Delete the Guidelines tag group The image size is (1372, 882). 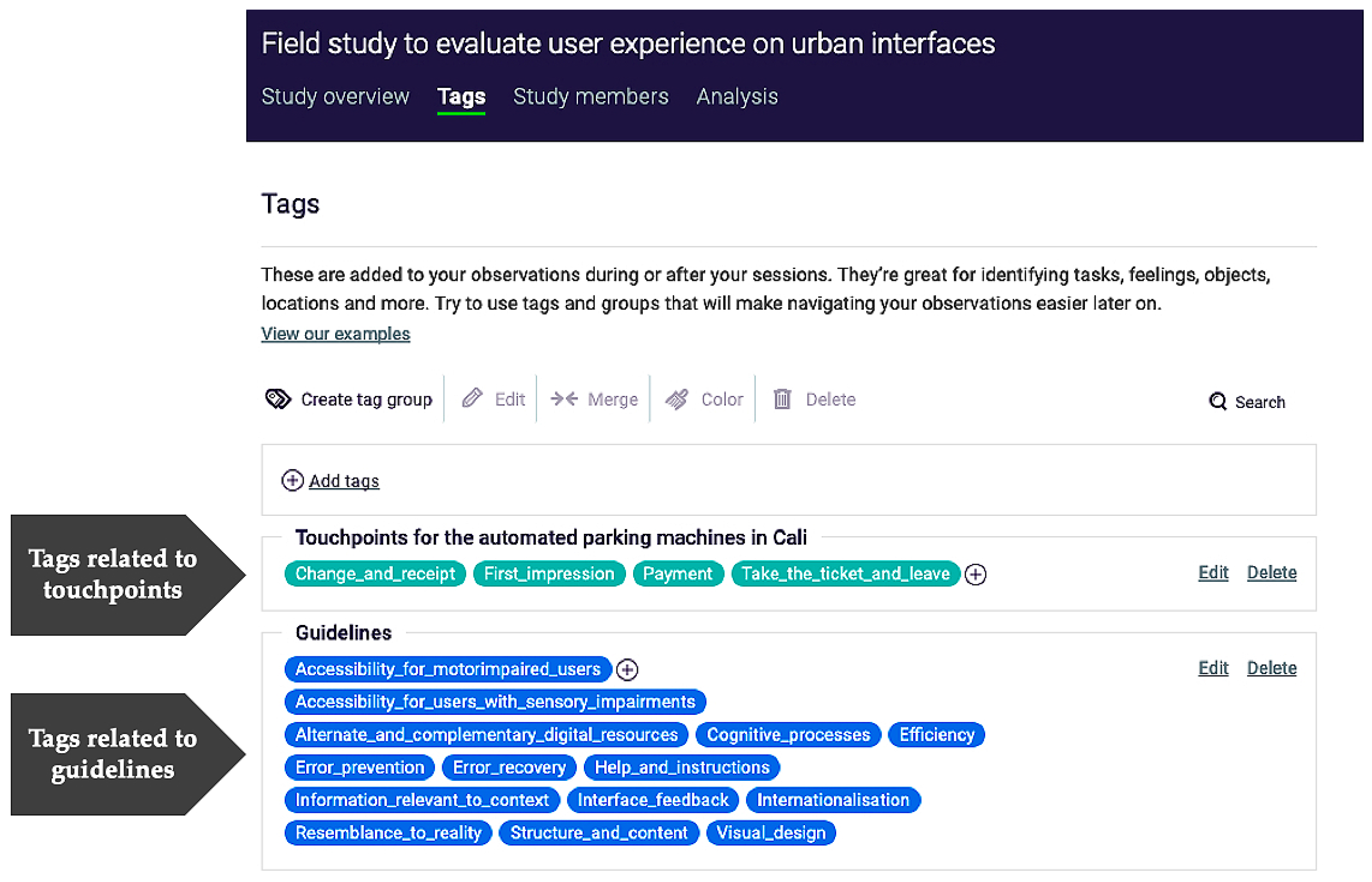tap(1272, 668)
